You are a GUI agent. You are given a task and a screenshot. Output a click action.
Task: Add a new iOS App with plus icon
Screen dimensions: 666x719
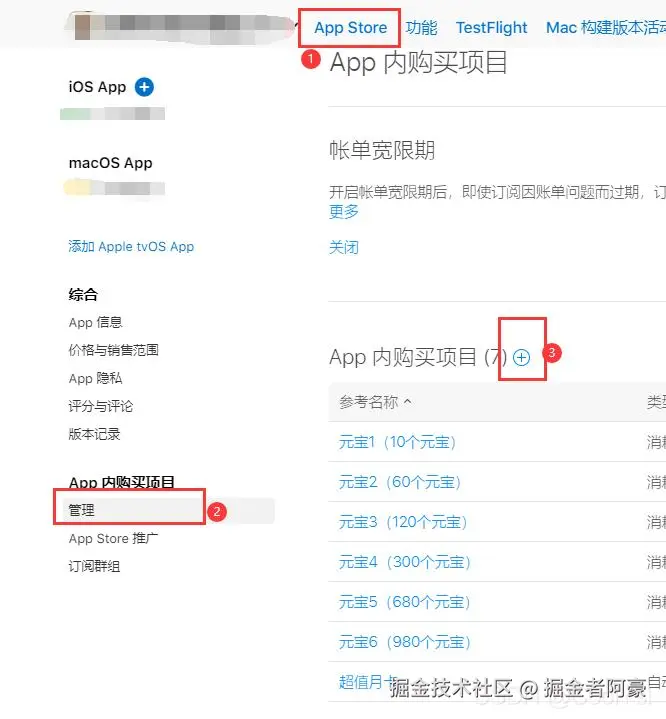coord(144,87)
